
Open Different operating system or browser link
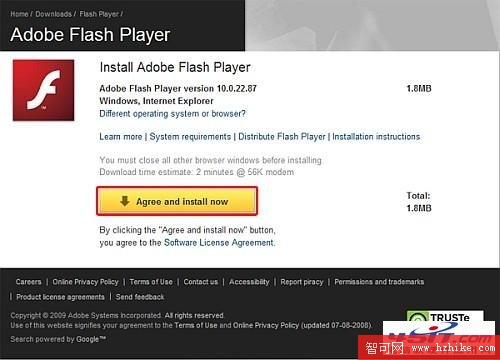pos(172,114)
